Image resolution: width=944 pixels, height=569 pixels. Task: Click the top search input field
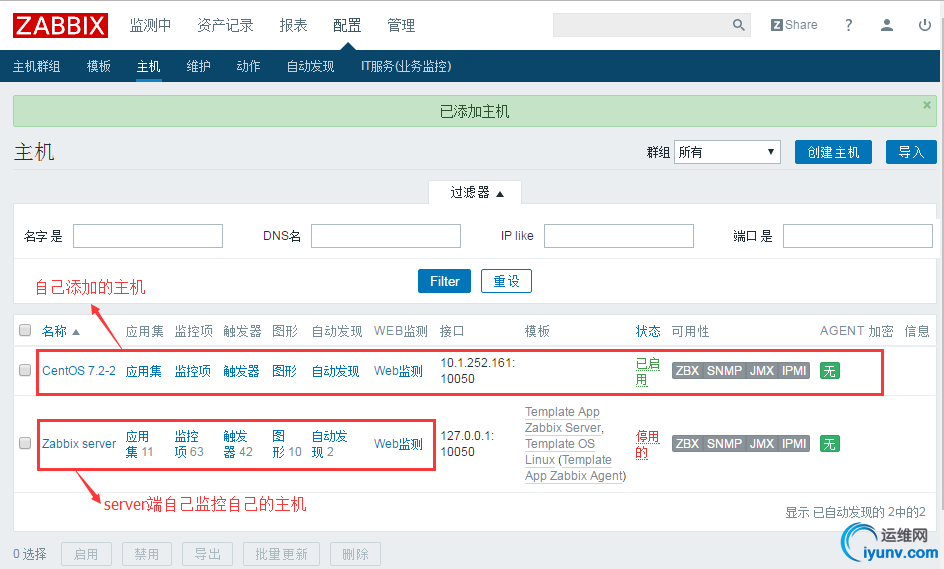642,25
